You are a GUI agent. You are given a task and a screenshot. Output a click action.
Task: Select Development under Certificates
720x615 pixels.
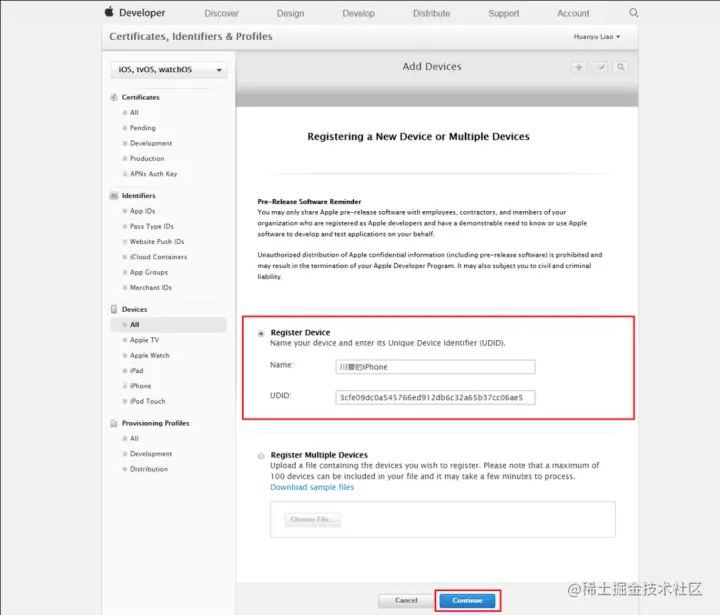(151, 143)
